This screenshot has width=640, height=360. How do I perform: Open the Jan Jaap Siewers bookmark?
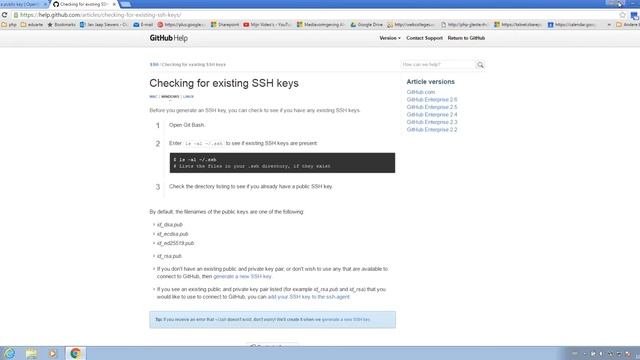pyautogui.click(x=104, y=24)
